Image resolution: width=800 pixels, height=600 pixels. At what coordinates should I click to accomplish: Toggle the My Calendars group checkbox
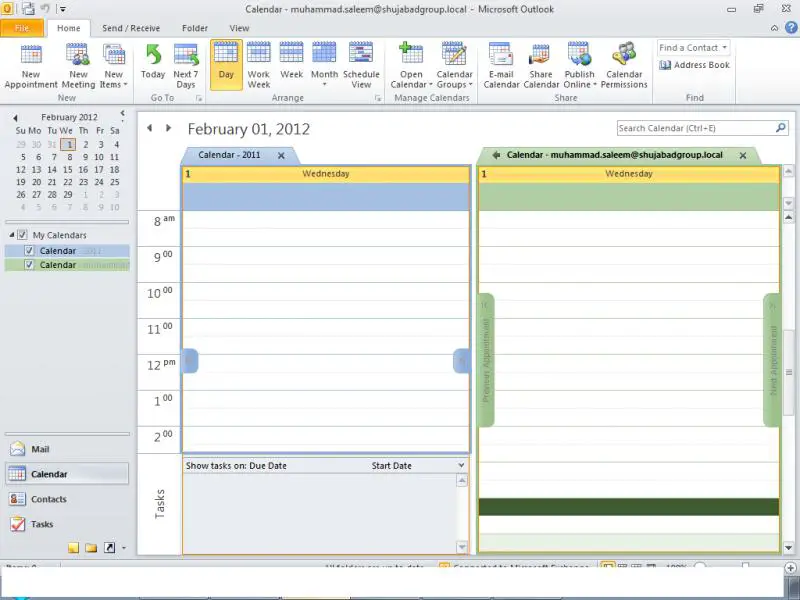tap(22, 235)
